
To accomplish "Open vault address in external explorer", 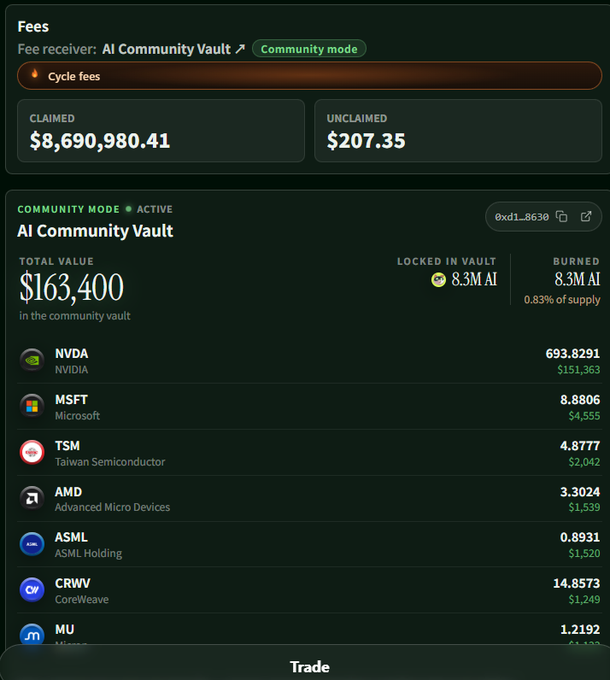I will tap(586, 216).
